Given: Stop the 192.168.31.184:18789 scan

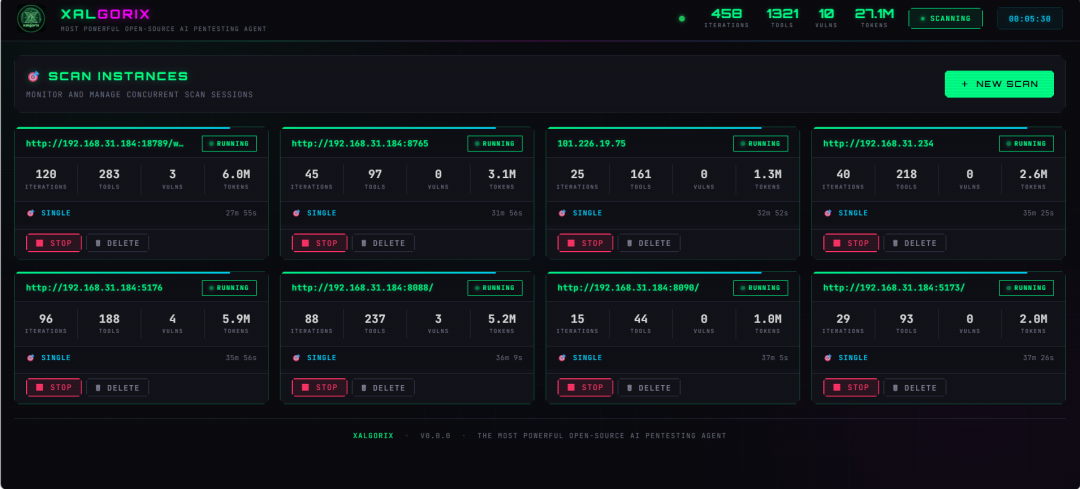Looking at the screenshot, I should pyautogui.click(x=54, y=243).
